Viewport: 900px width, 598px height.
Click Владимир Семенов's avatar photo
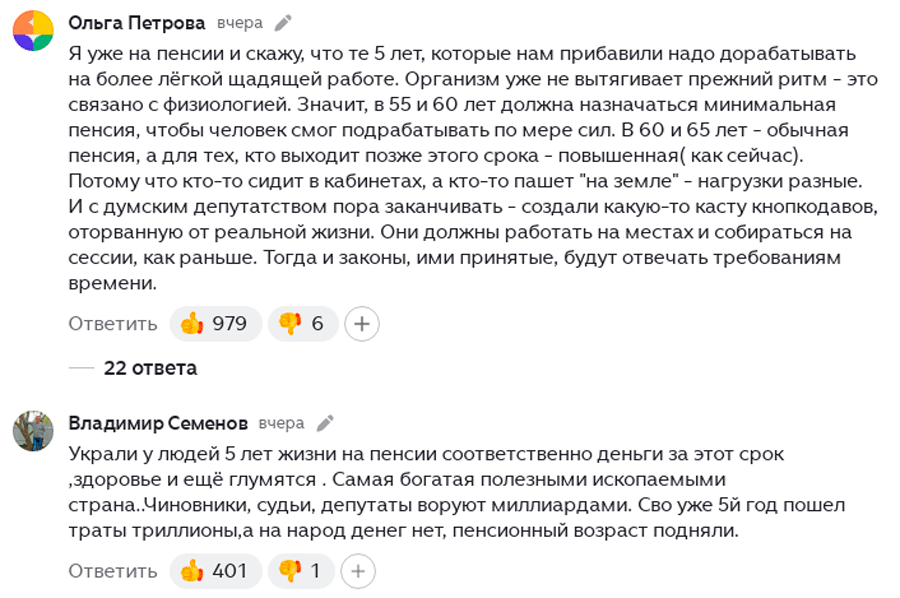(33, 430)
